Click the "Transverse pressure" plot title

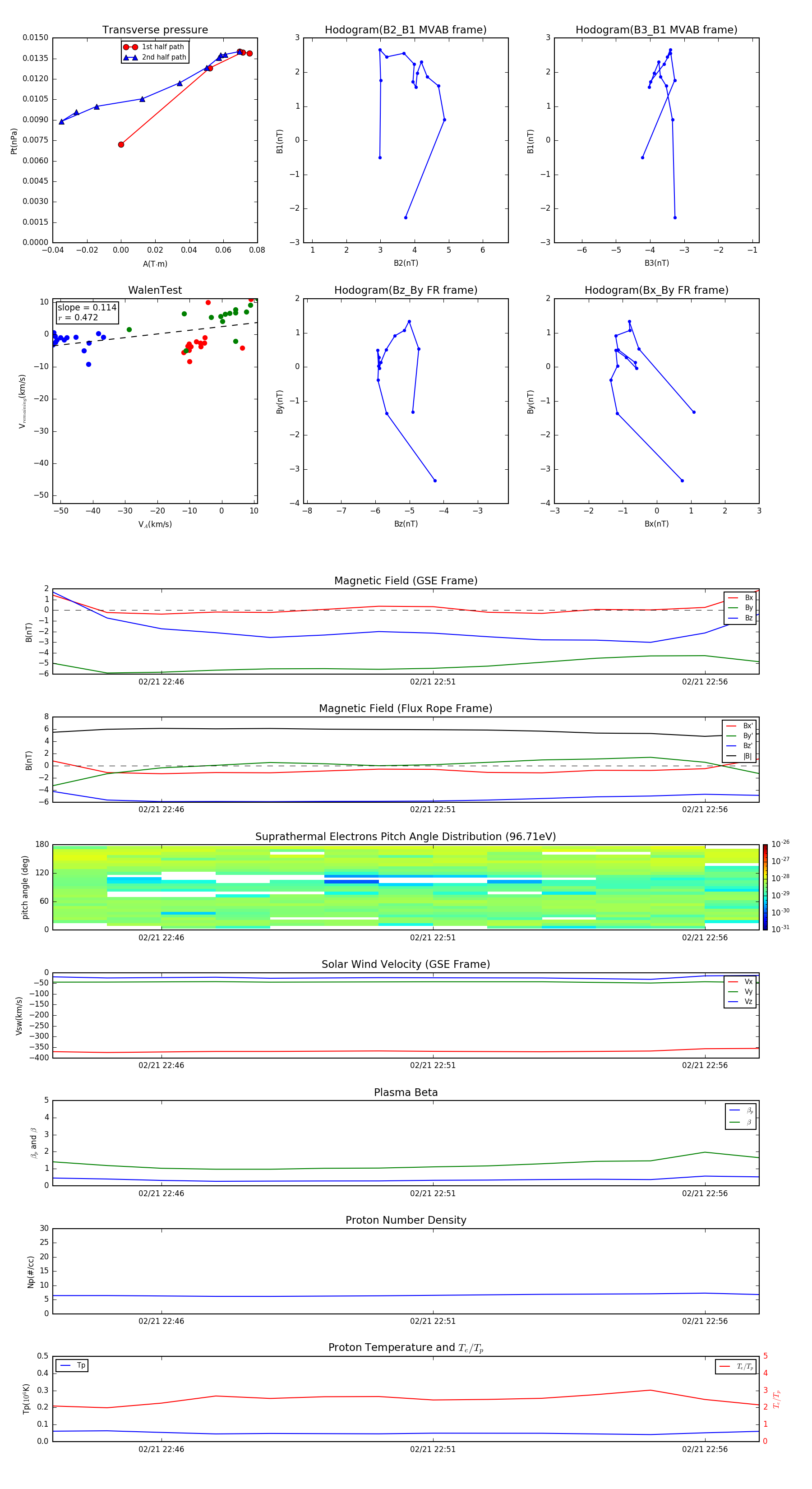(x=155, y=30)
